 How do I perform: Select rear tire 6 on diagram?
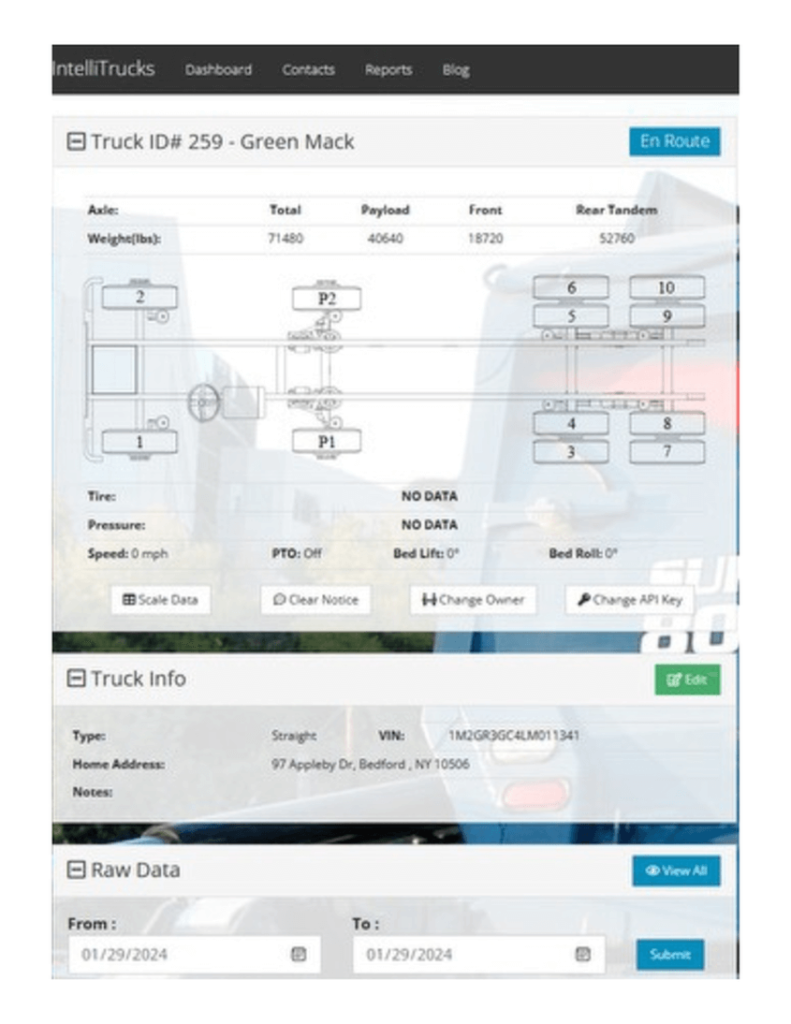pos(571,288)
